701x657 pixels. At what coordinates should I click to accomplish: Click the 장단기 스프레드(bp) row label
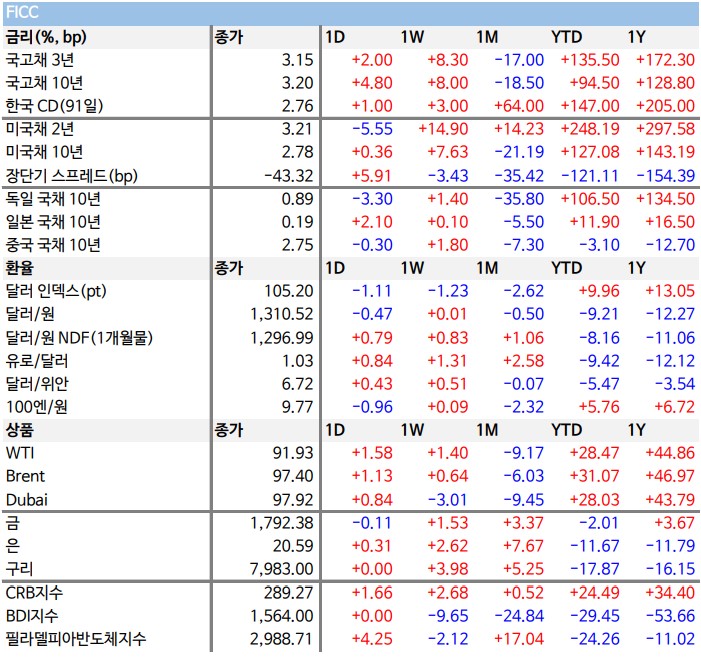[71, 176]
